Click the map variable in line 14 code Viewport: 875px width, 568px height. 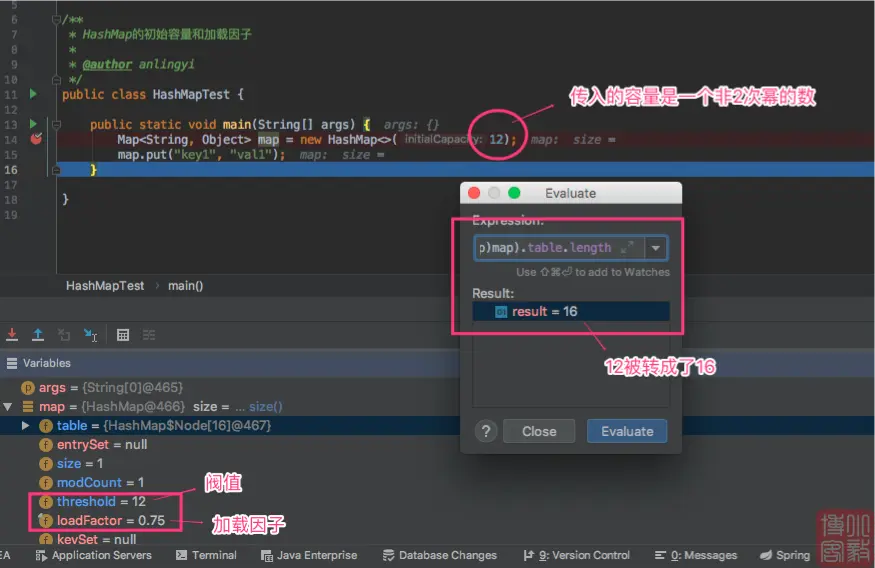[268, 139]
